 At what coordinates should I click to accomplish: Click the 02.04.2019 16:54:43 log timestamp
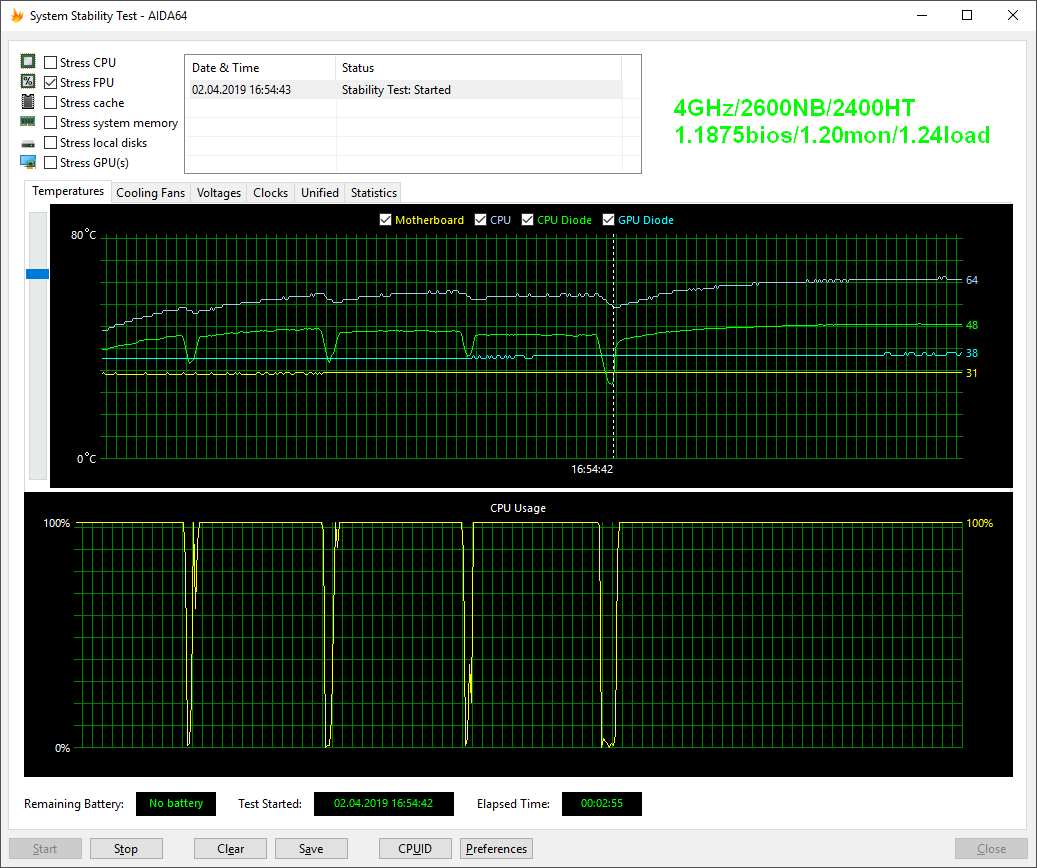pyautogui.click(x=241, y=90)
